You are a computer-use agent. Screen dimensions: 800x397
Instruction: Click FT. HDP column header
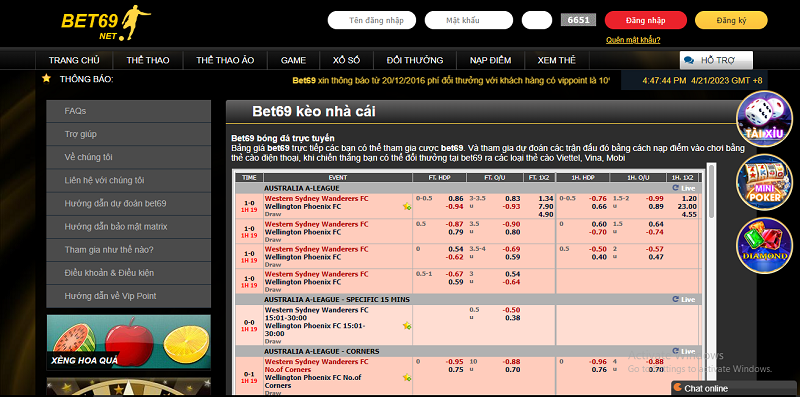point(439,178)
